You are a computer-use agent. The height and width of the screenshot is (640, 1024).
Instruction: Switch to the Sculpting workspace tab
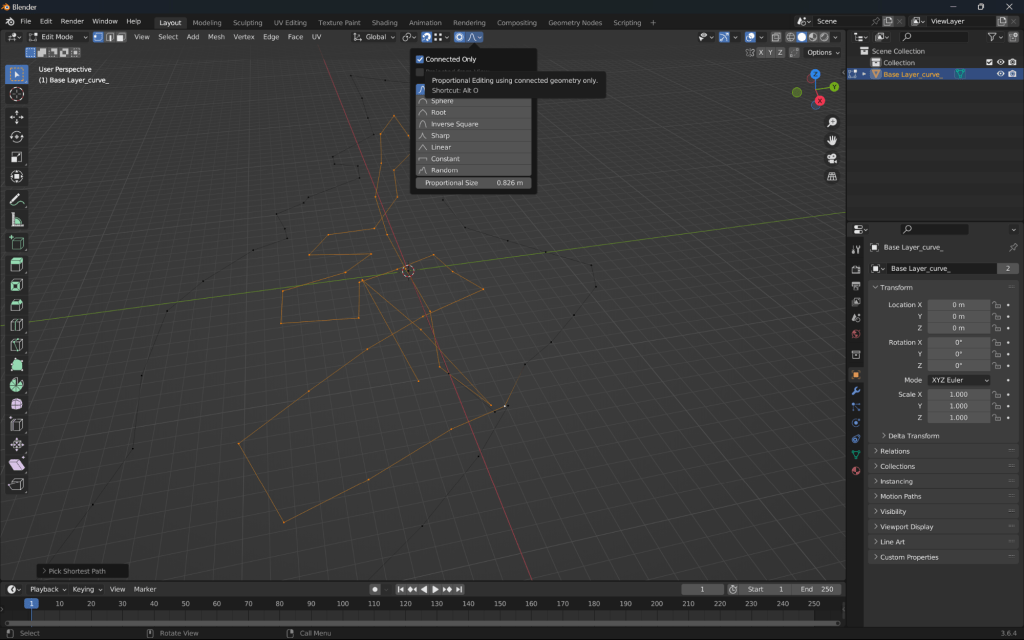pyautogui.click(x=247, y=22)
